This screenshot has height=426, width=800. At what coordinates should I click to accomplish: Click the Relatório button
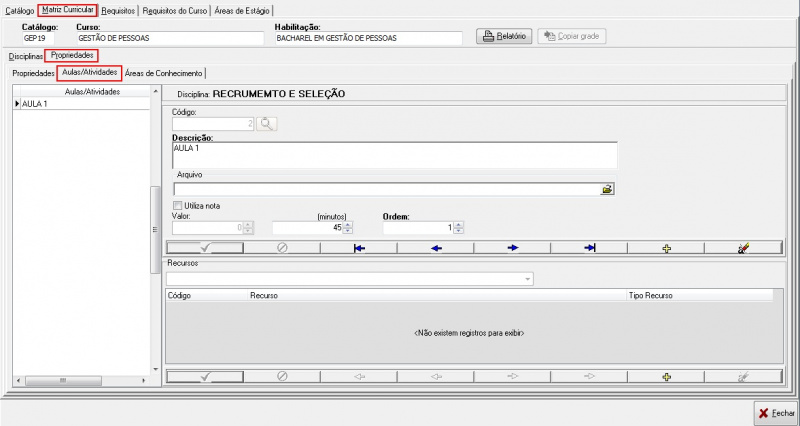coord(504,37)
